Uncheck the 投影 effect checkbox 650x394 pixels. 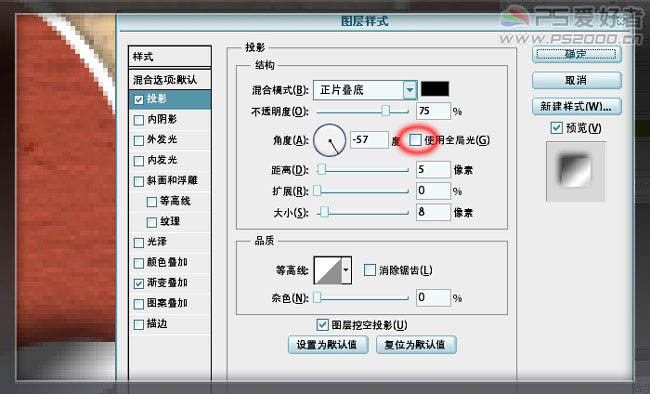[139, 100]
